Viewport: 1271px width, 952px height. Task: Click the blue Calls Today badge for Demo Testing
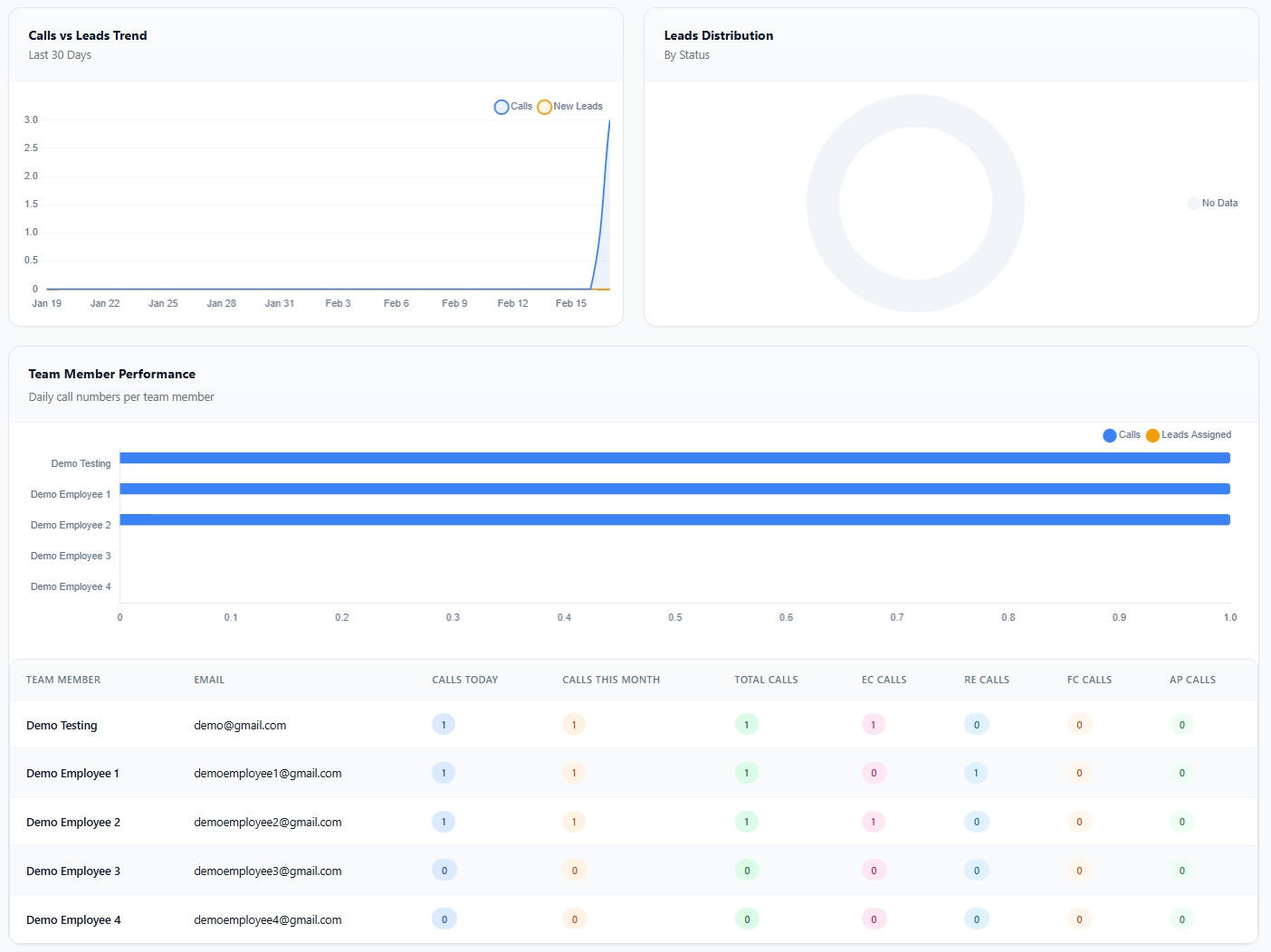[444, 724]
